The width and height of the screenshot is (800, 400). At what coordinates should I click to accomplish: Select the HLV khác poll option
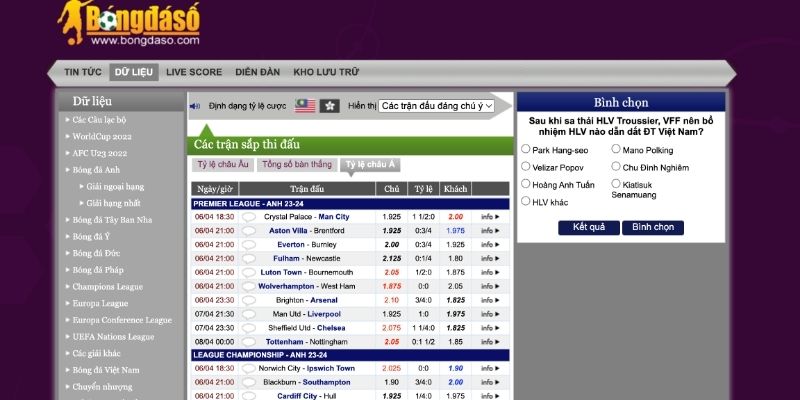526,201
